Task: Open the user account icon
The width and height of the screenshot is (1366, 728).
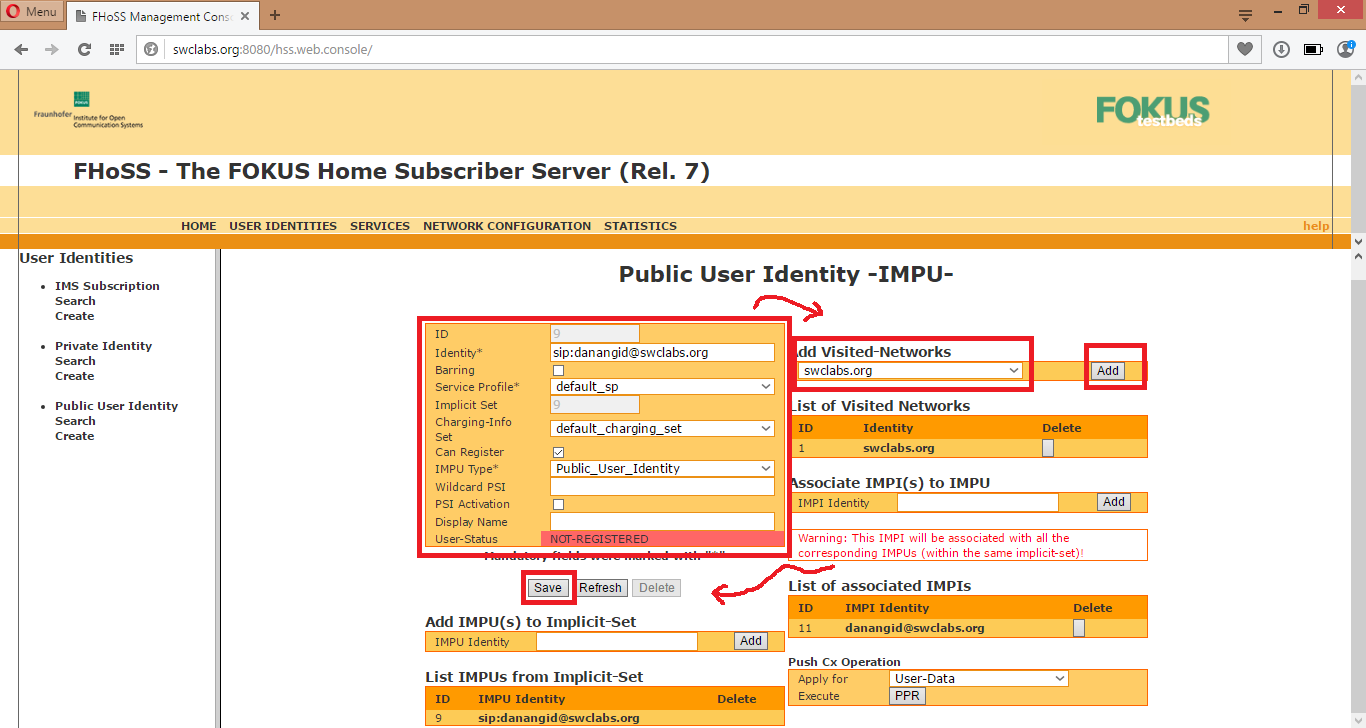Action: 1345,49
